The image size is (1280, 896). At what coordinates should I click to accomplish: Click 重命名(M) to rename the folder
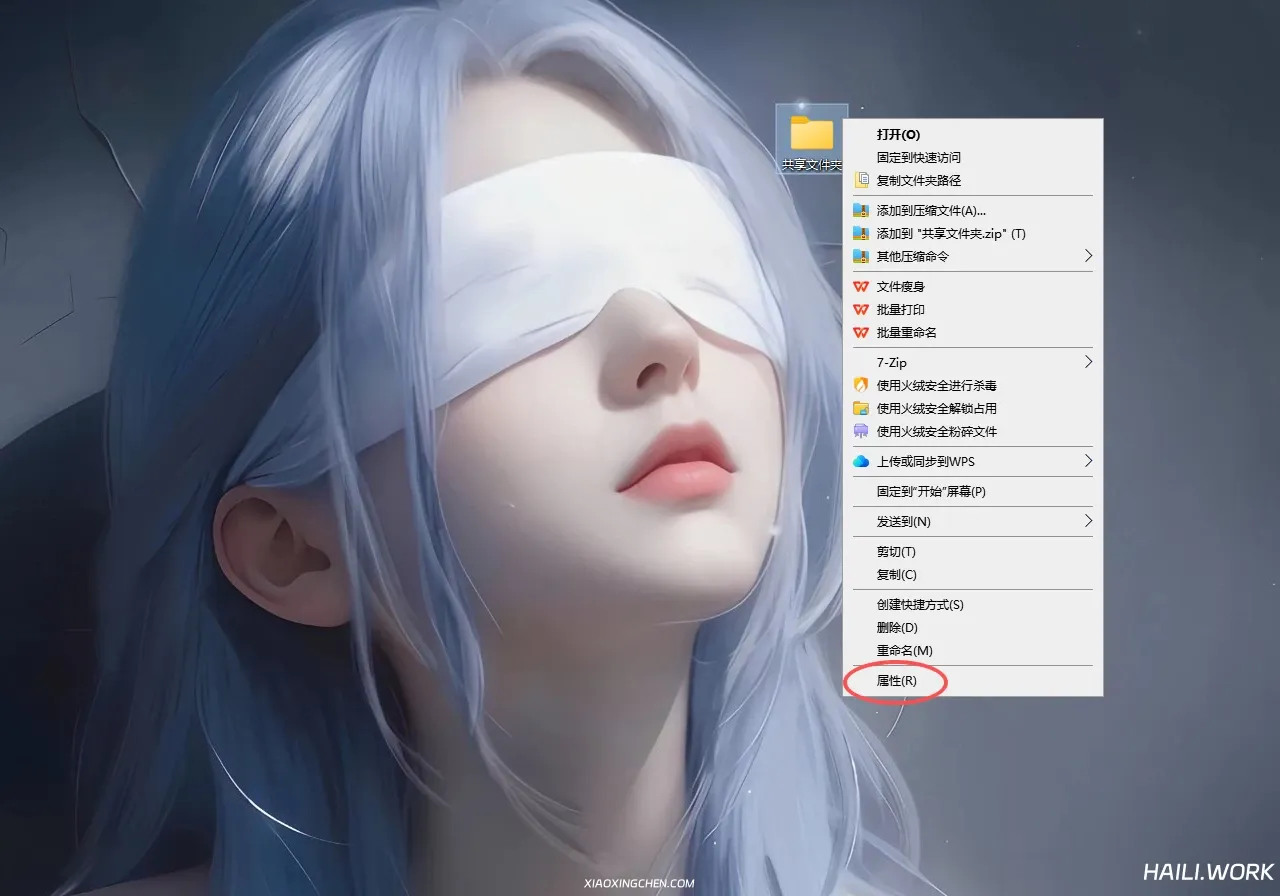904,651
